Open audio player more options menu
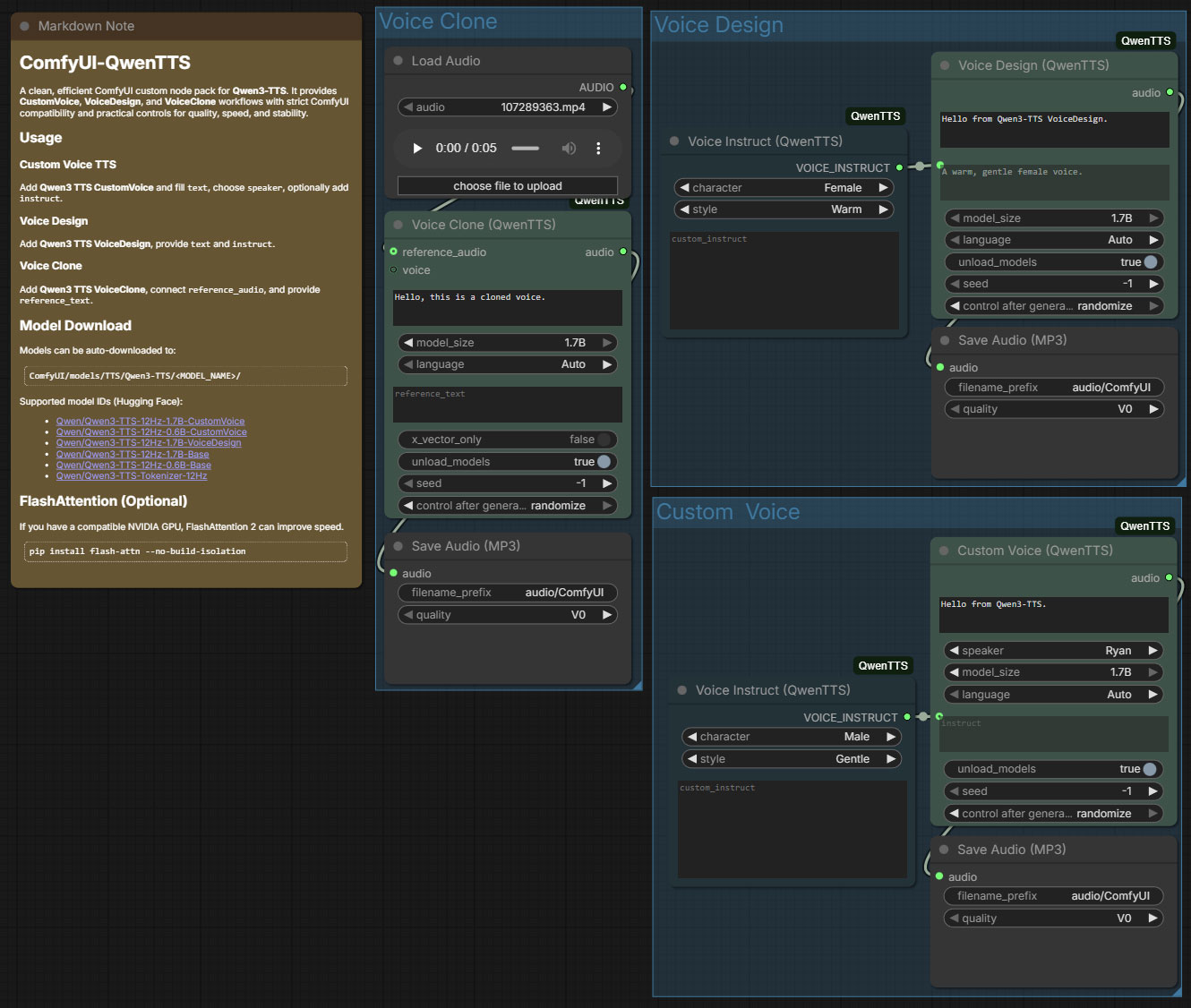This screenshot has width=1191, height=1008. click(598, 149)
